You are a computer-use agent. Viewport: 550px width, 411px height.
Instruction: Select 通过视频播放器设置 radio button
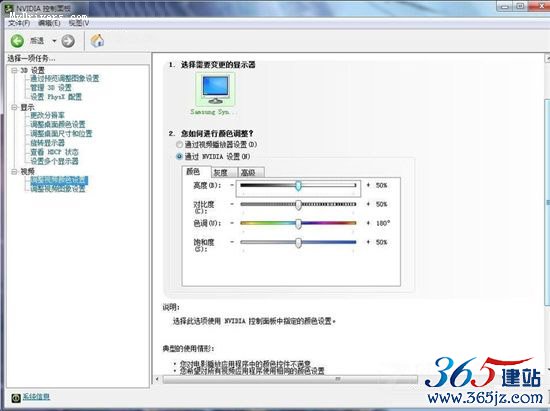coord(179,144)
